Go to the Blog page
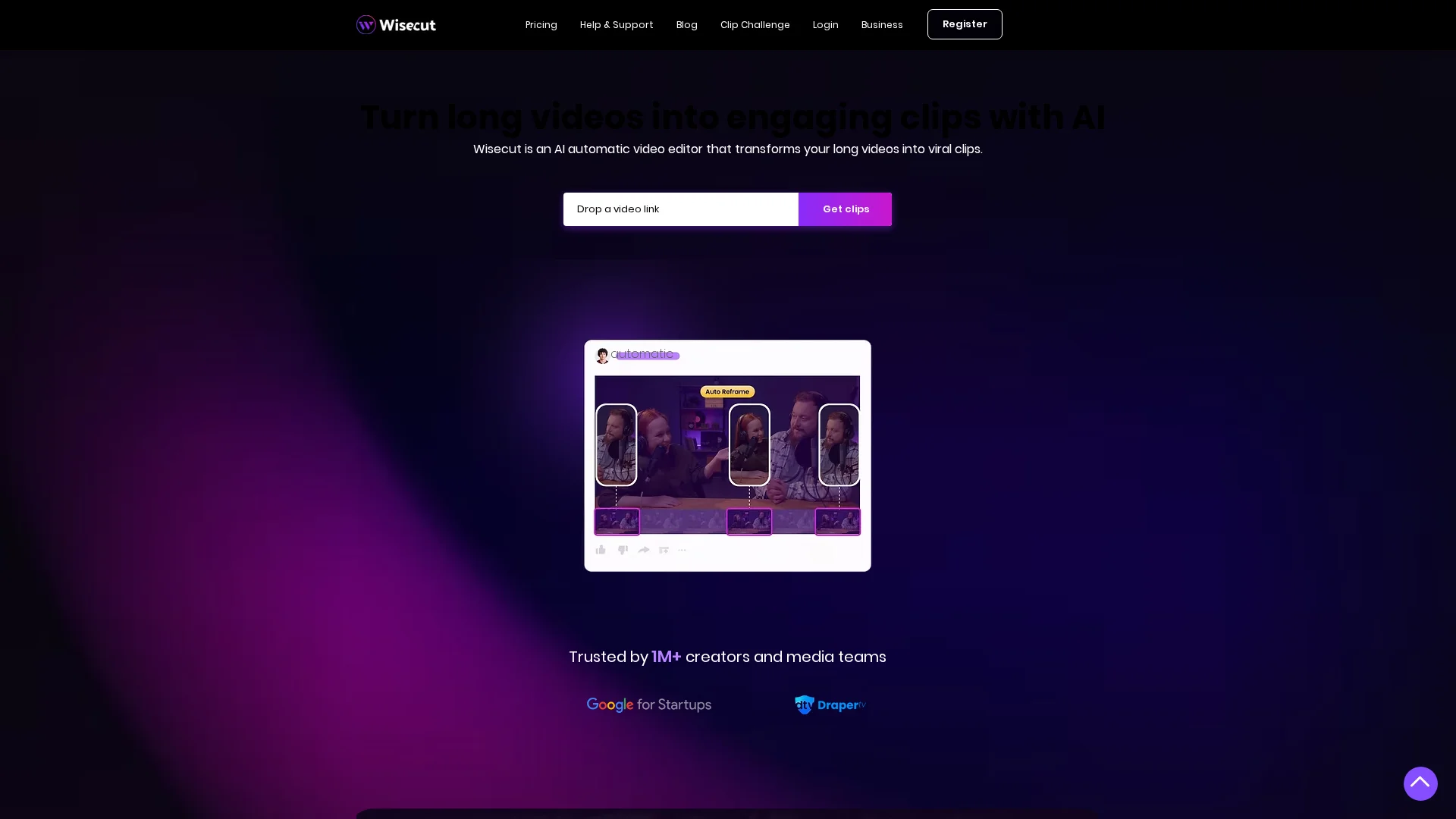 (x=687, y=25)
